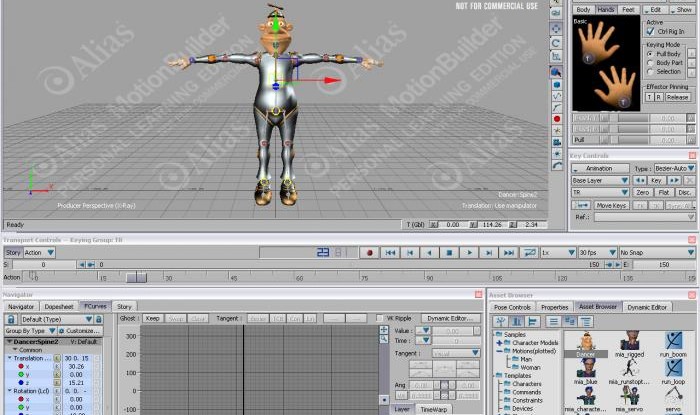Toggle the loop playback icon
Screen dimensions: 700x415
tap(529, 253)
